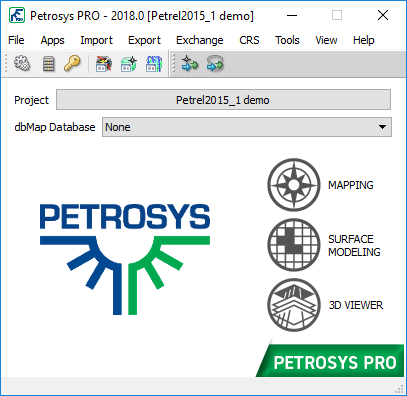This screenshot has height=396, width=407.
Task: Launch the Mapping compass icon
Action: (x=294, y=185)
